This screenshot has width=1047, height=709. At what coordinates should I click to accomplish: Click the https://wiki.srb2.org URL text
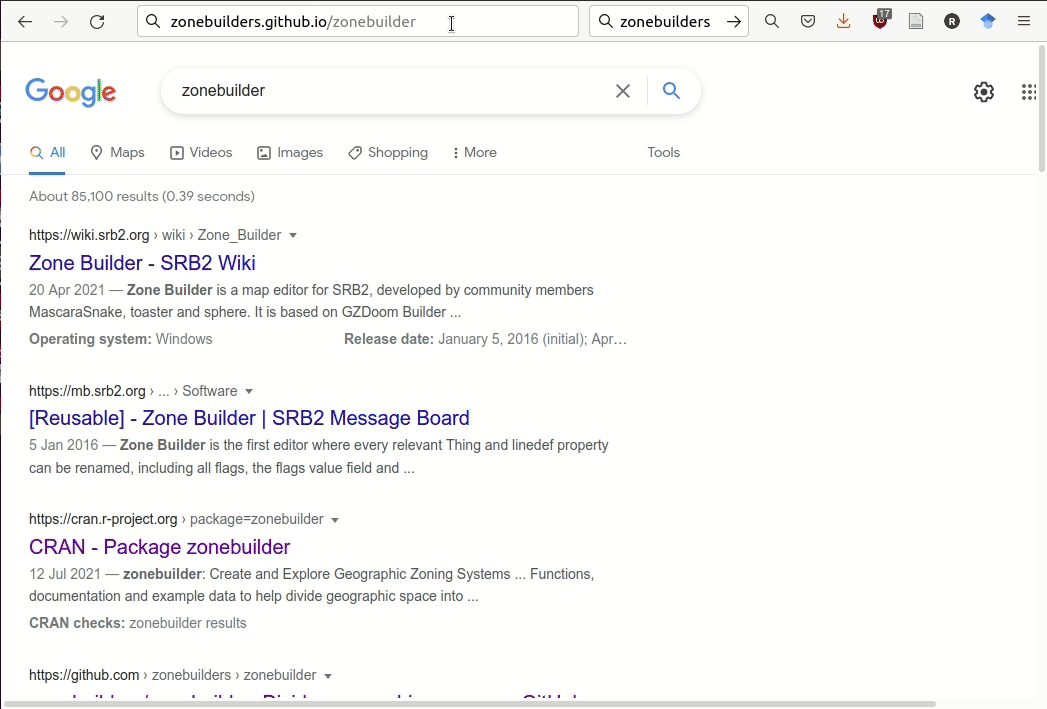pos(89,236)
